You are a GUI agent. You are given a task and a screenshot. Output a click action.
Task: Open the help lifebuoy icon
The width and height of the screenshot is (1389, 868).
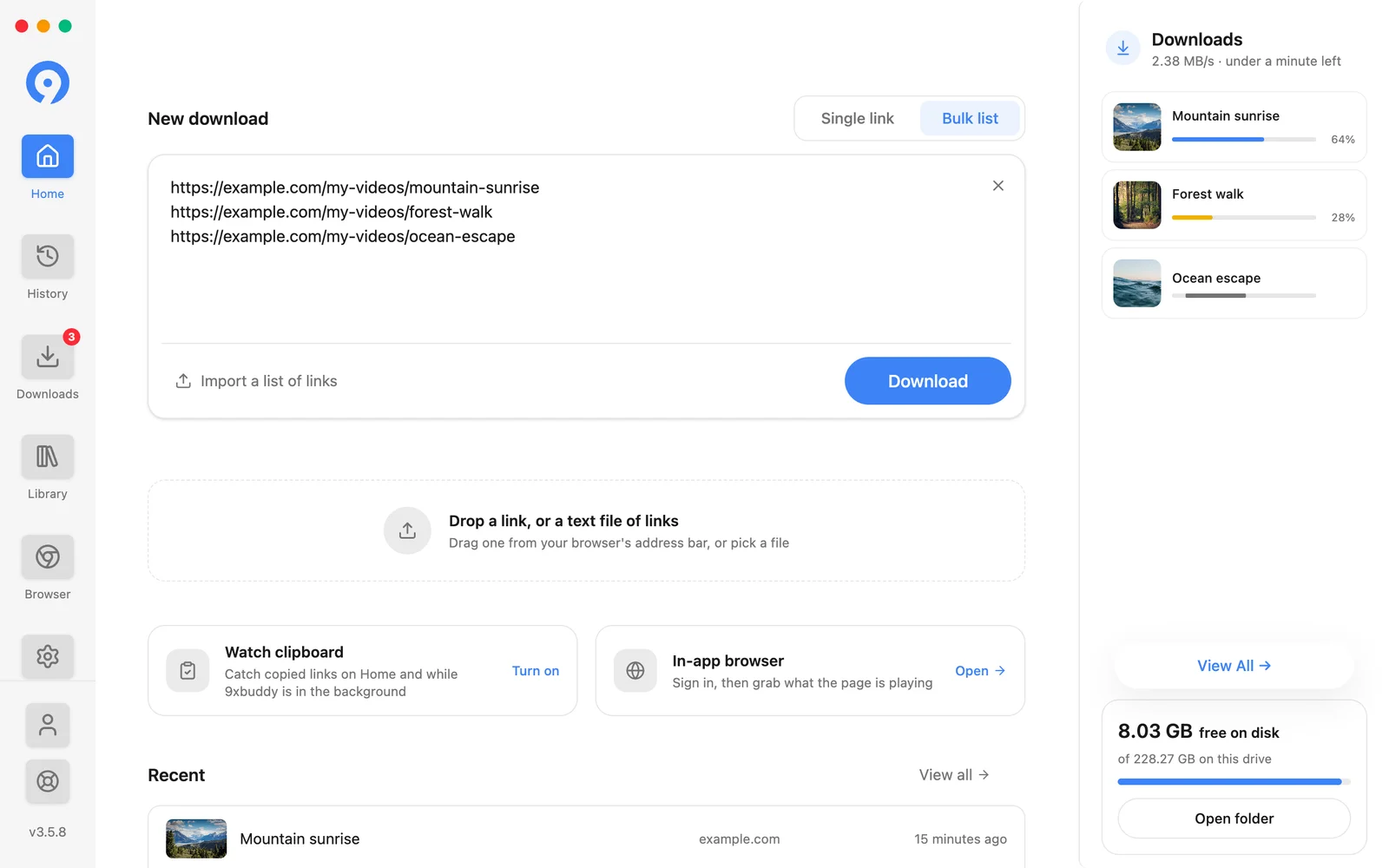coord(48,781)
